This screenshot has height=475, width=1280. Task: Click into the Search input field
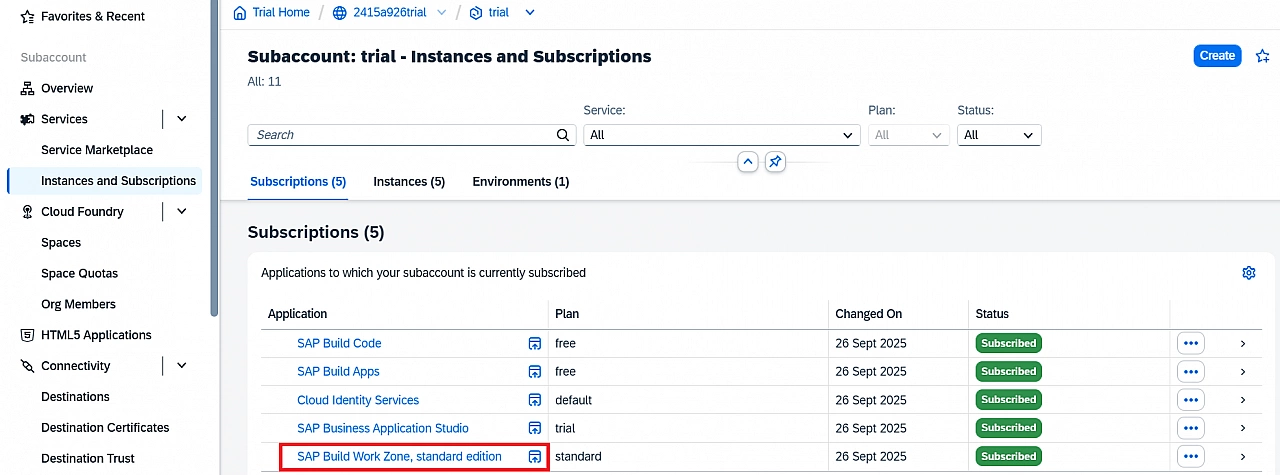point(400,135)
